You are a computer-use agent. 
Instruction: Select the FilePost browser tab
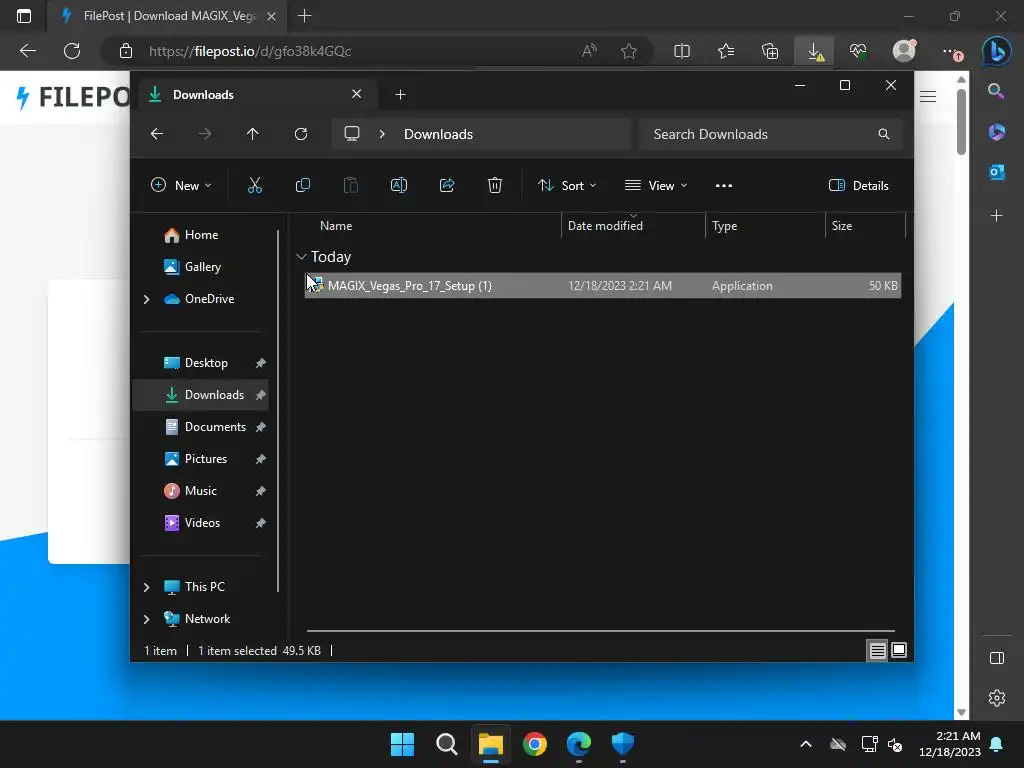[x=168, y=16]
